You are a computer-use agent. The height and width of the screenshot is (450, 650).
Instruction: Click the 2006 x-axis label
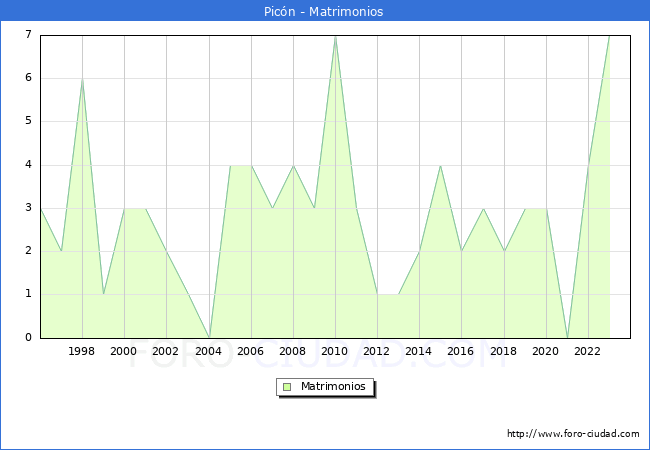250,351
